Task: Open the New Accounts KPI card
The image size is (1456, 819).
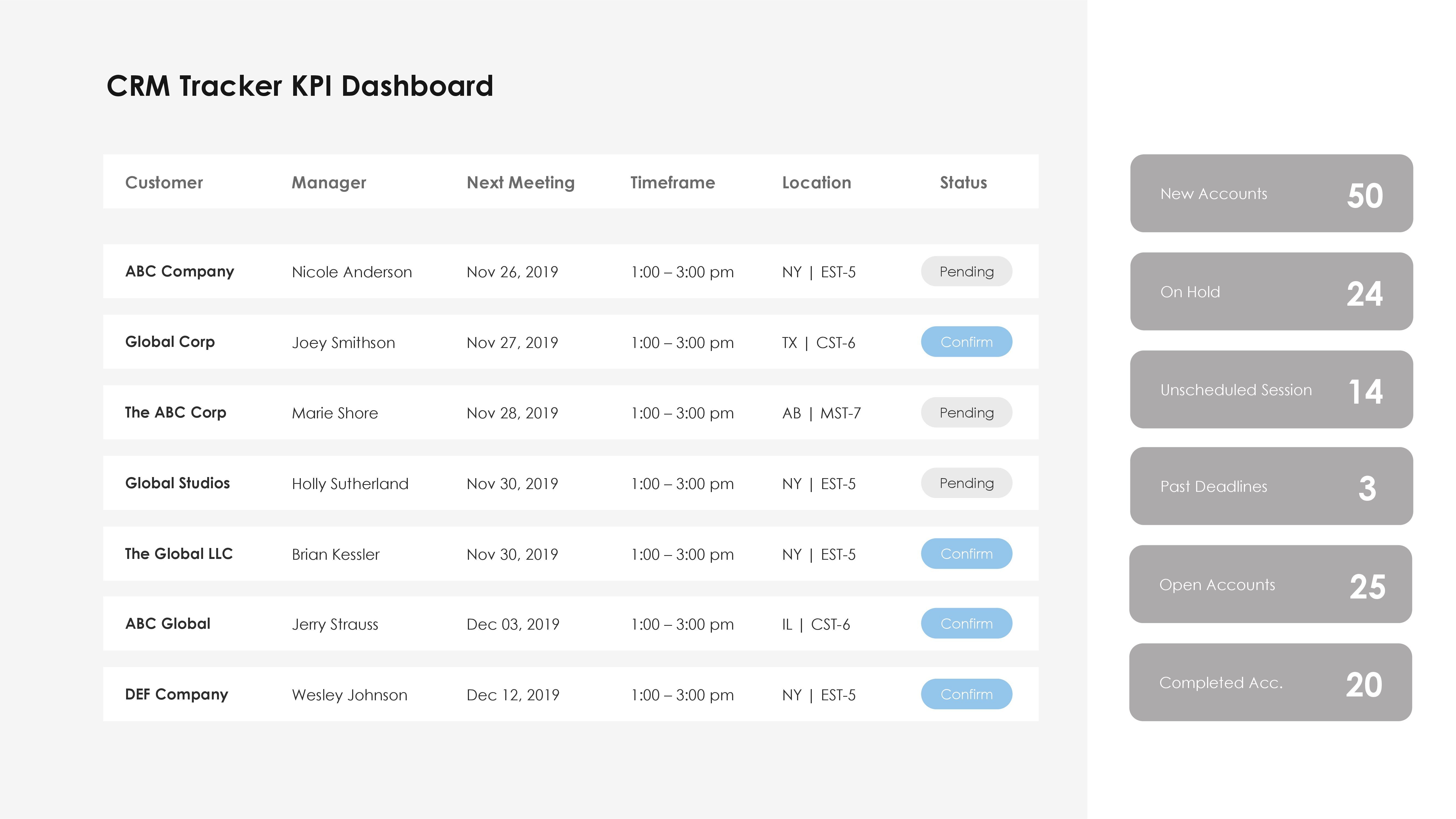Action: (1271, 193)
